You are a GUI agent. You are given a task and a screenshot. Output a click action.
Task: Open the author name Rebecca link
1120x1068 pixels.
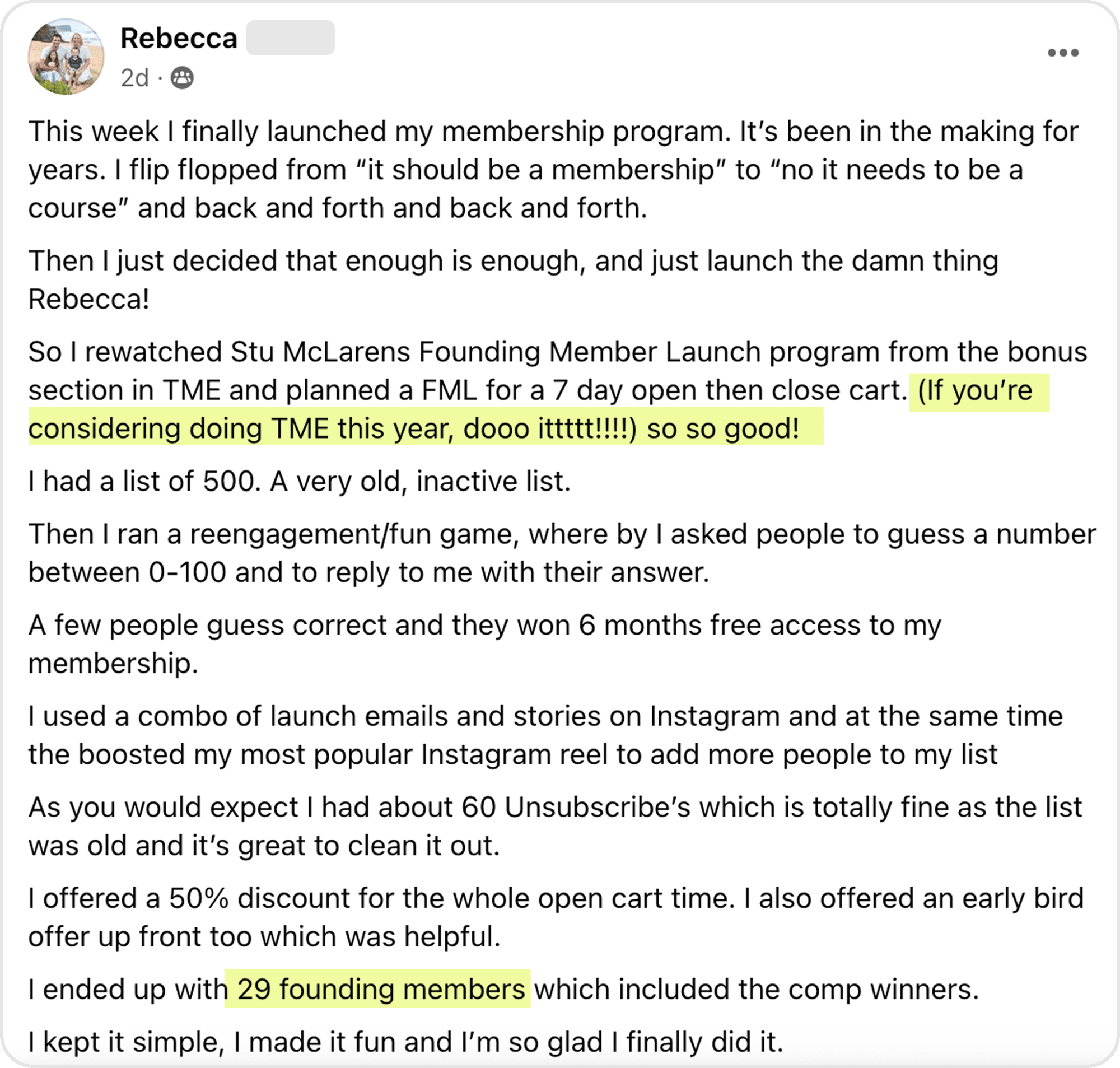coord(179,39)
